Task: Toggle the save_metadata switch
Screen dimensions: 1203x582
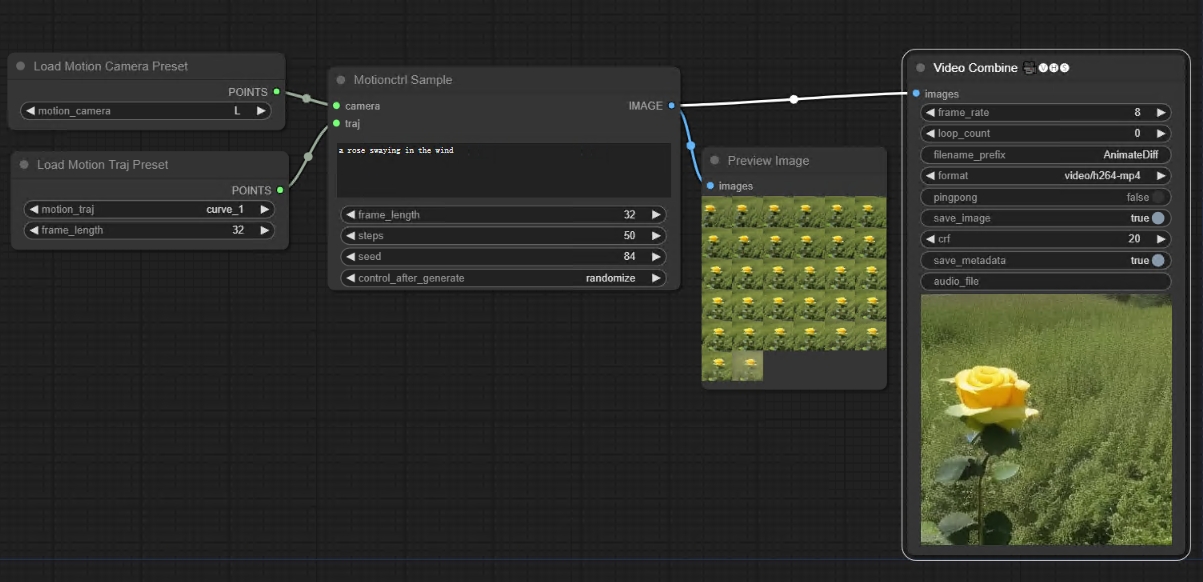Action: pyautogui.click(x=1158, y=260)
